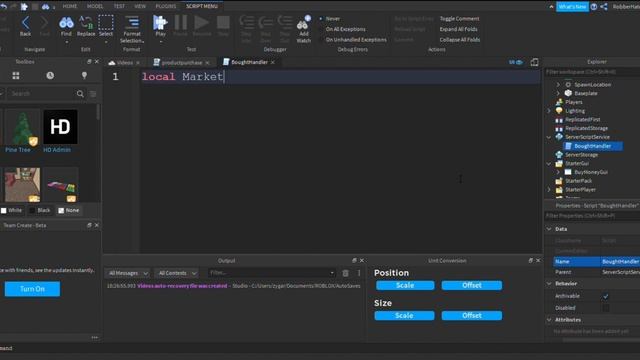Select the Pine Tree toolbox thumbnail
The image size is (640, 360).
click(22, 128)
